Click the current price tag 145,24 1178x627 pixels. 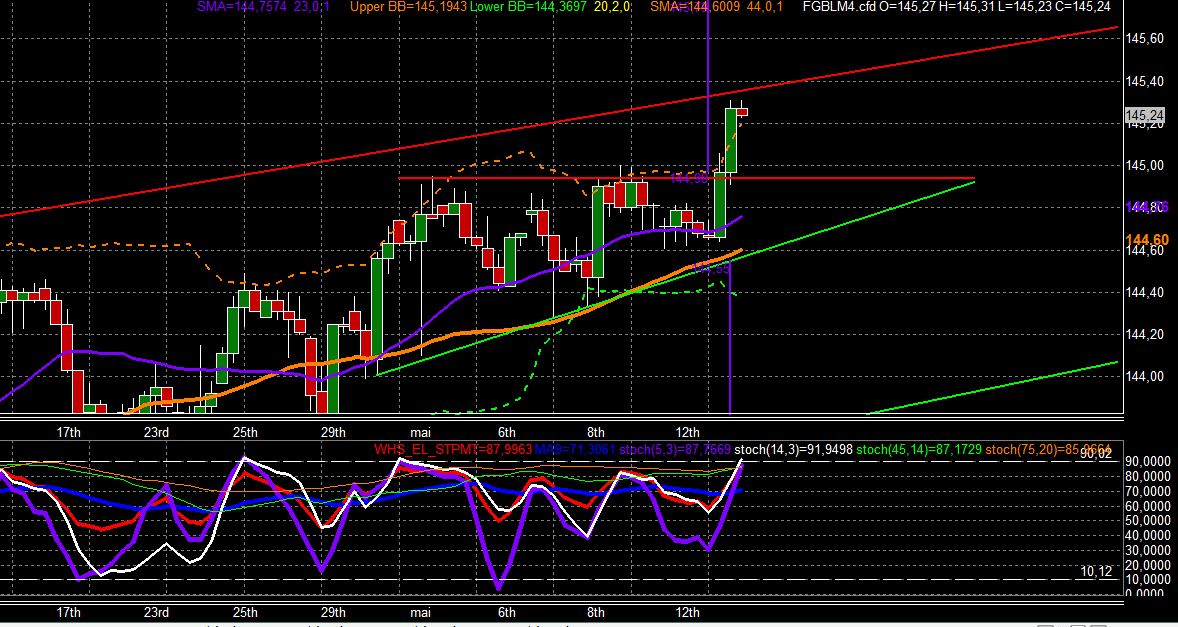tap(1145, 115)
